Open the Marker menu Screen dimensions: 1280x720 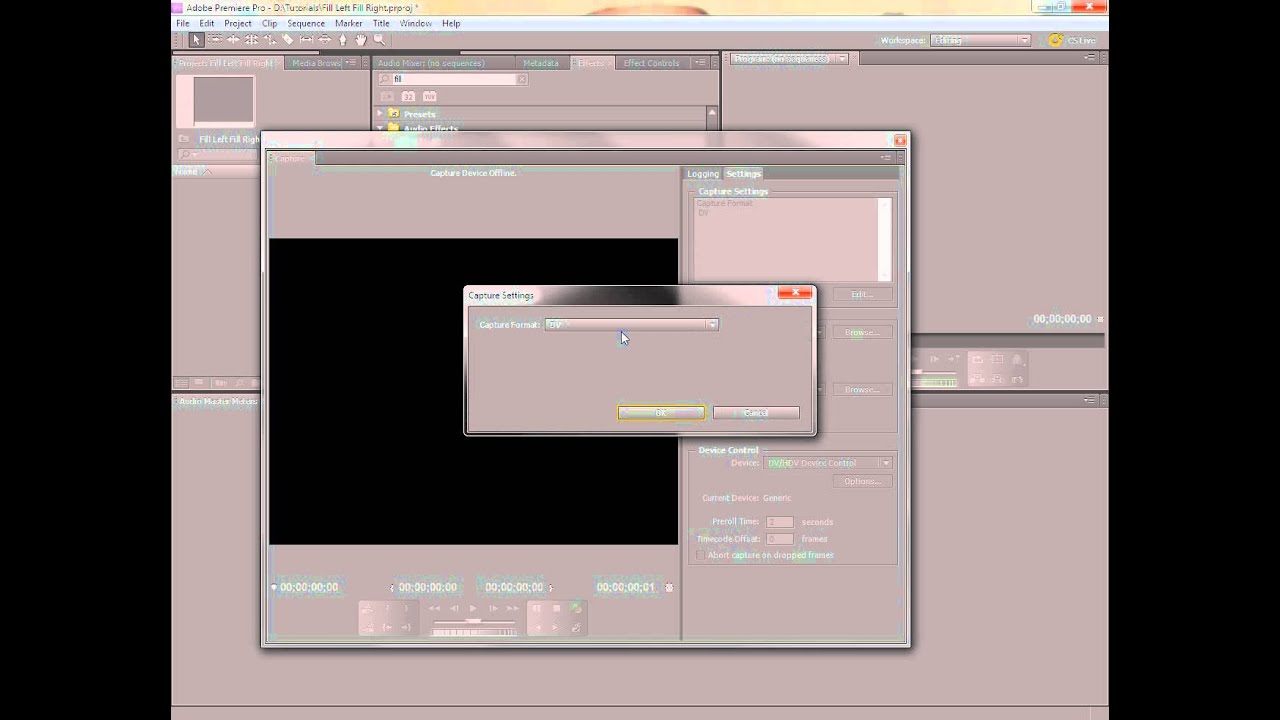click(349, 23)
